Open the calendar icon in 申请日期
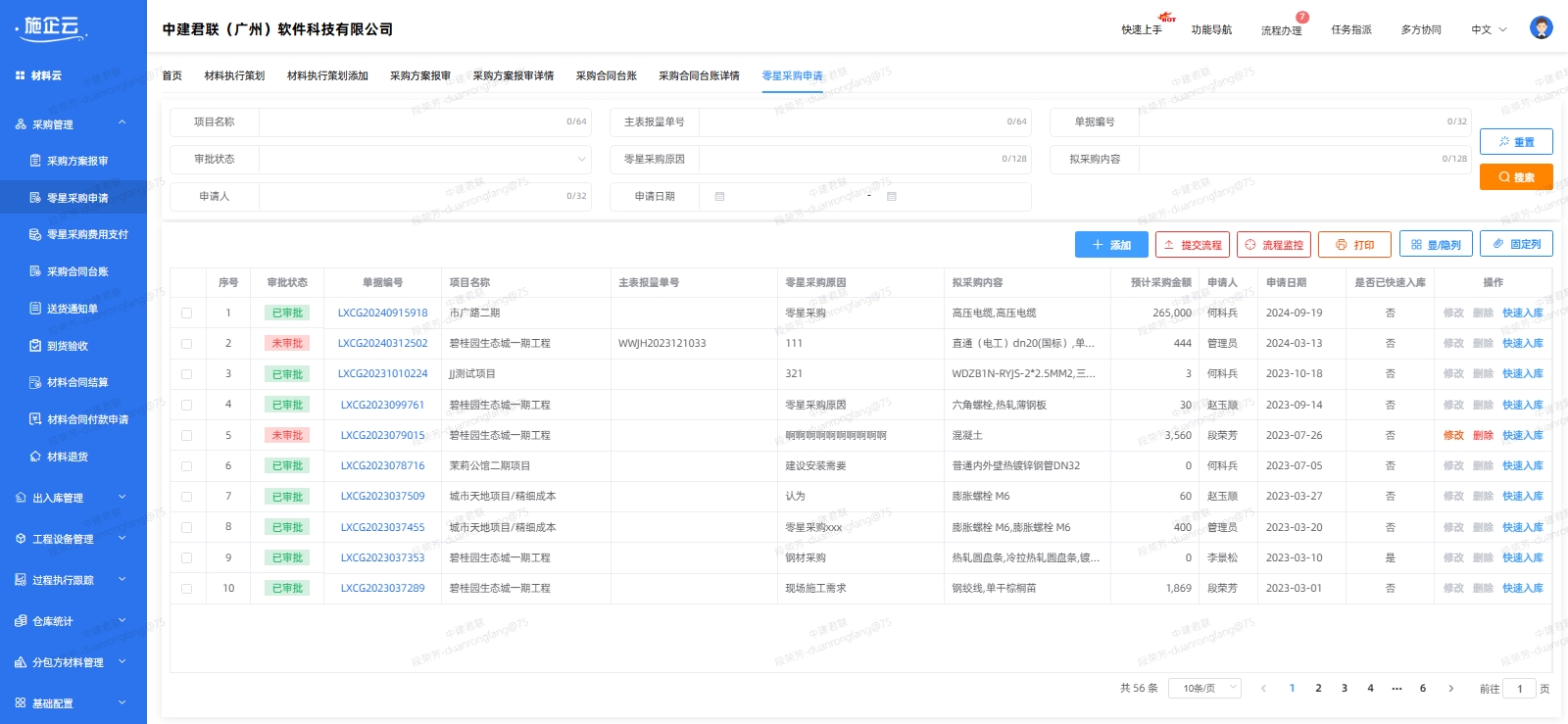The height and width of the screenshot is (724, 1568). coord(719,197)
